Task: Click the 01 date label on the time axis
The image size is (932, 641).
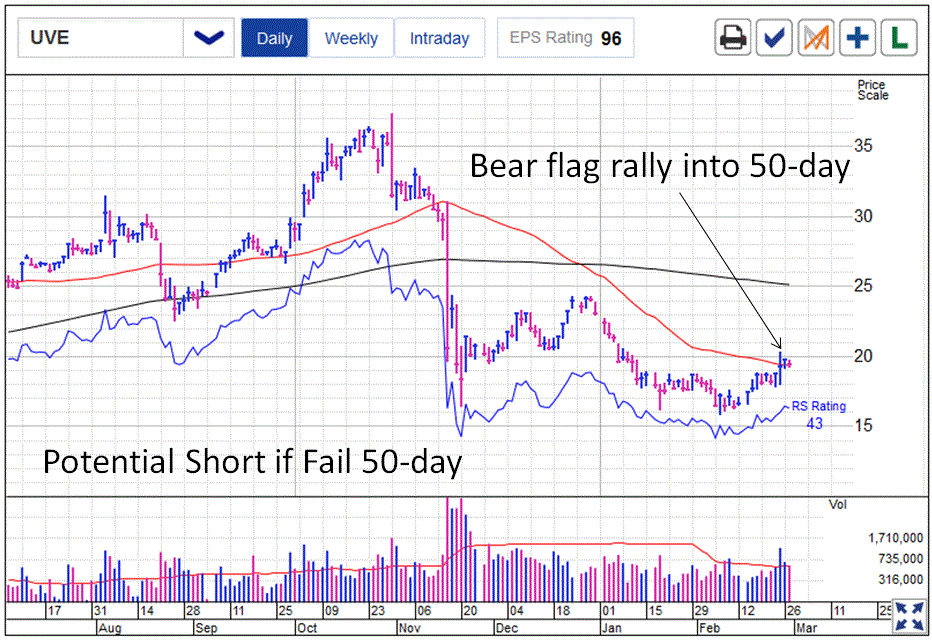Action: point(609,611)
